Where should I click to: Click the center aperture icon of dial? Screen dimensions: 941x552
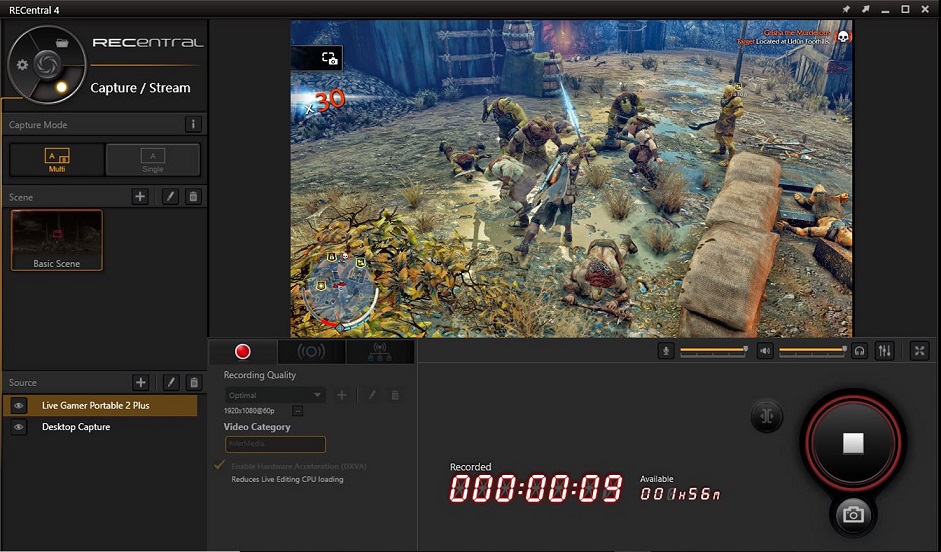coord(47,64)
